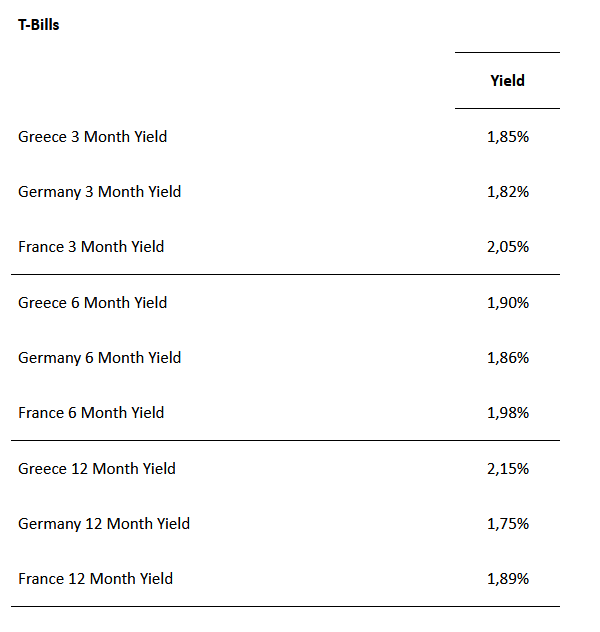Viewport: 600px width, 632px height.
Task: Click the 1,90% yield value
Action: pyautogui.click(x=507, y=303)
